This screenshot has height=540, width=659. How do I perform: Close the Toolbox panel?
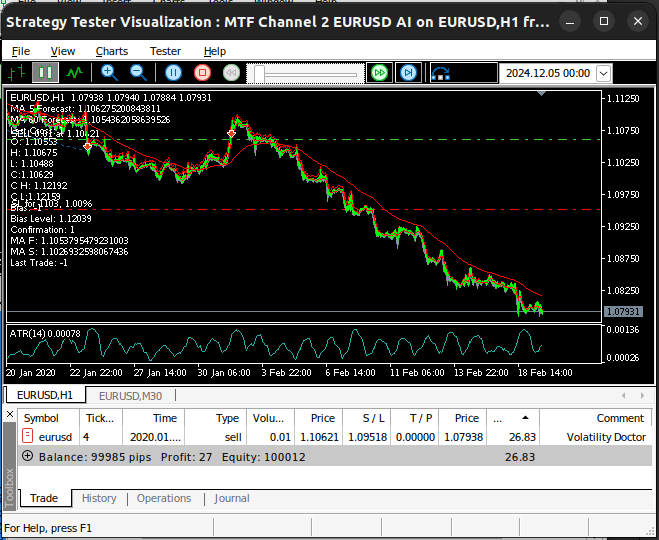pyautogui.click(x=10, y=414)
